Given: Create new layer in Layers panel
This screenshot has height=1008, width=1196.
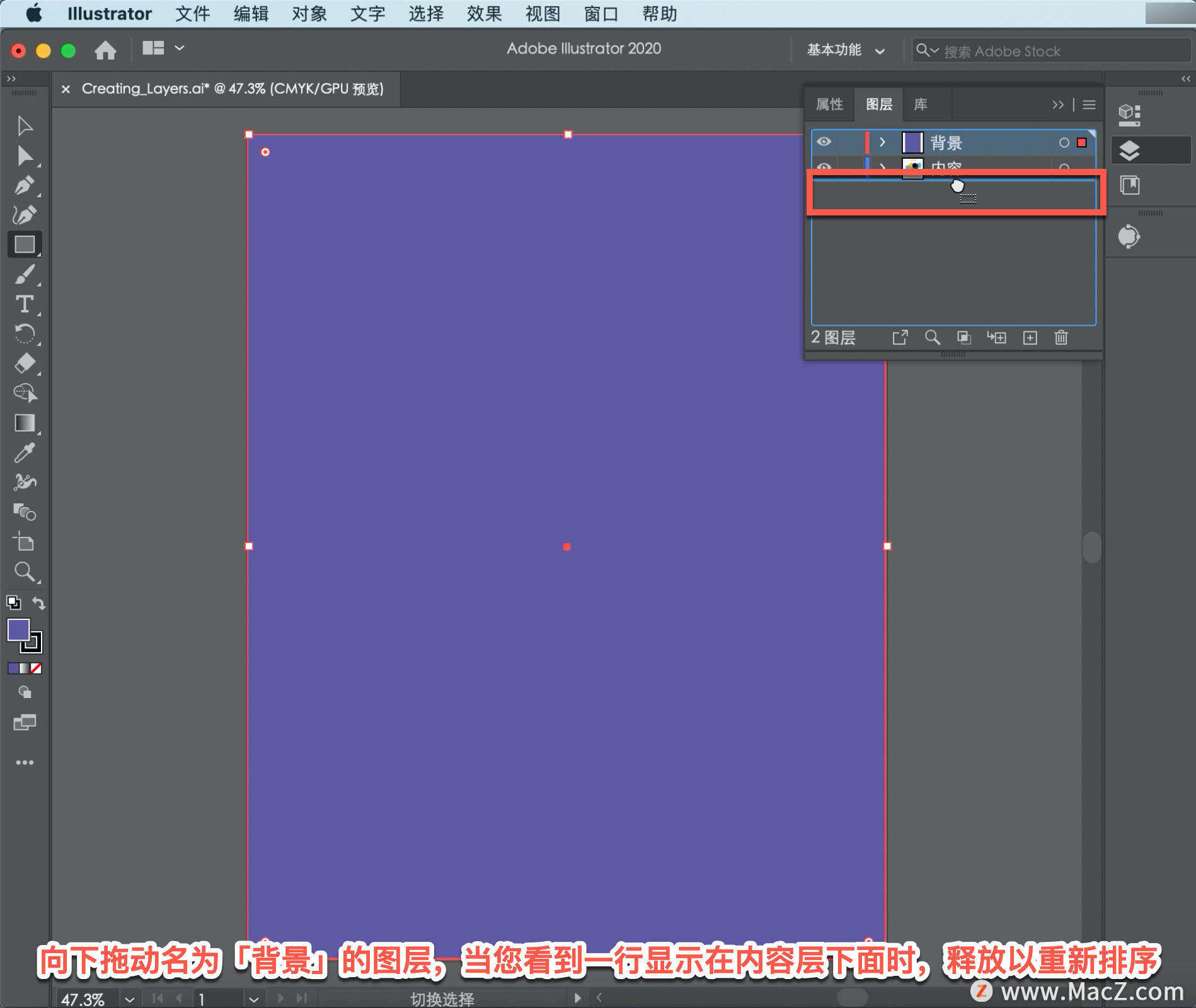Looking at the screenshot, I should (x=1030, y=338).
